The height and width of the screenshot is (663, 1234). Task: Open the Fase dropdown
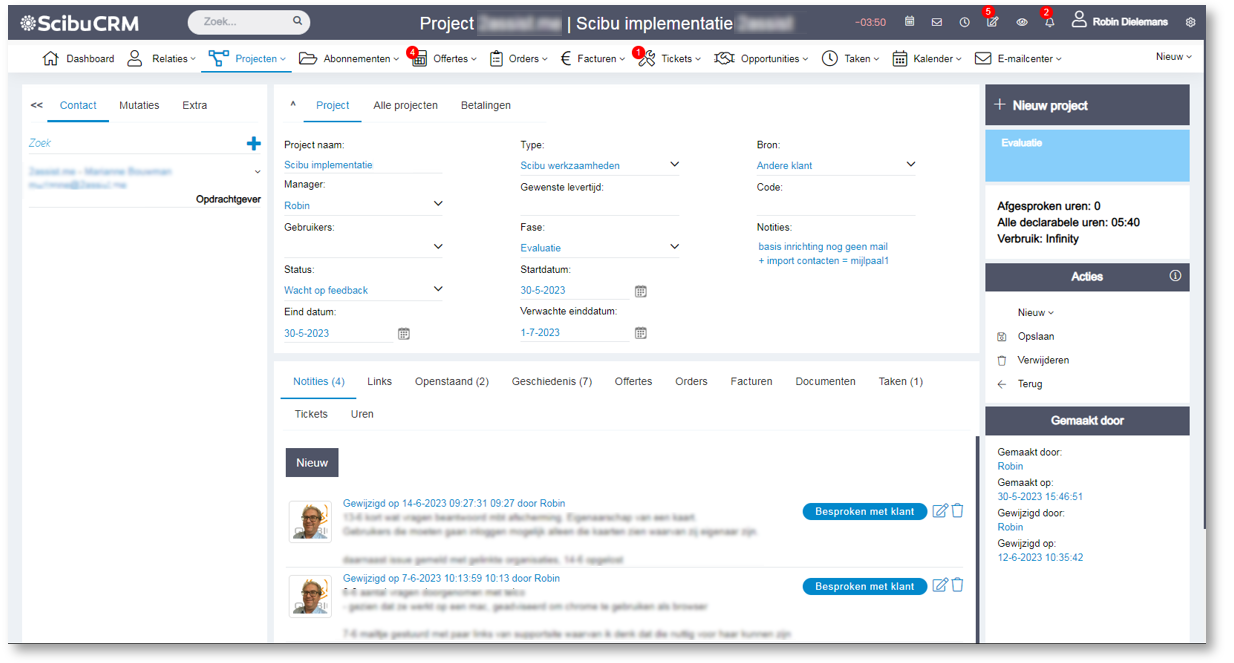coord(674,246)
